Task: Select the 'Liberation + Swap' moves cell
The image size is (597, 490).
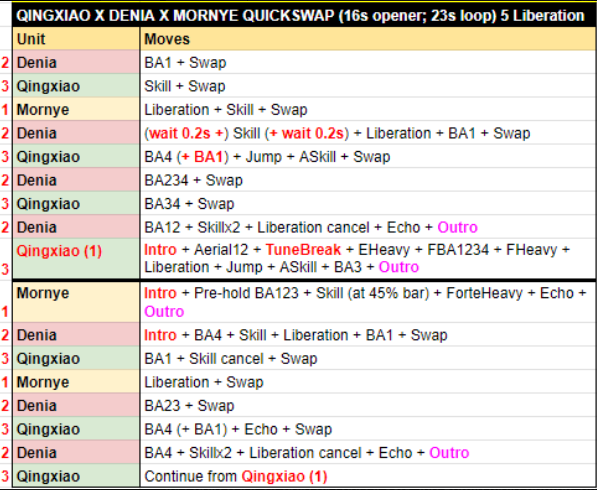Action: click(367, 382)
